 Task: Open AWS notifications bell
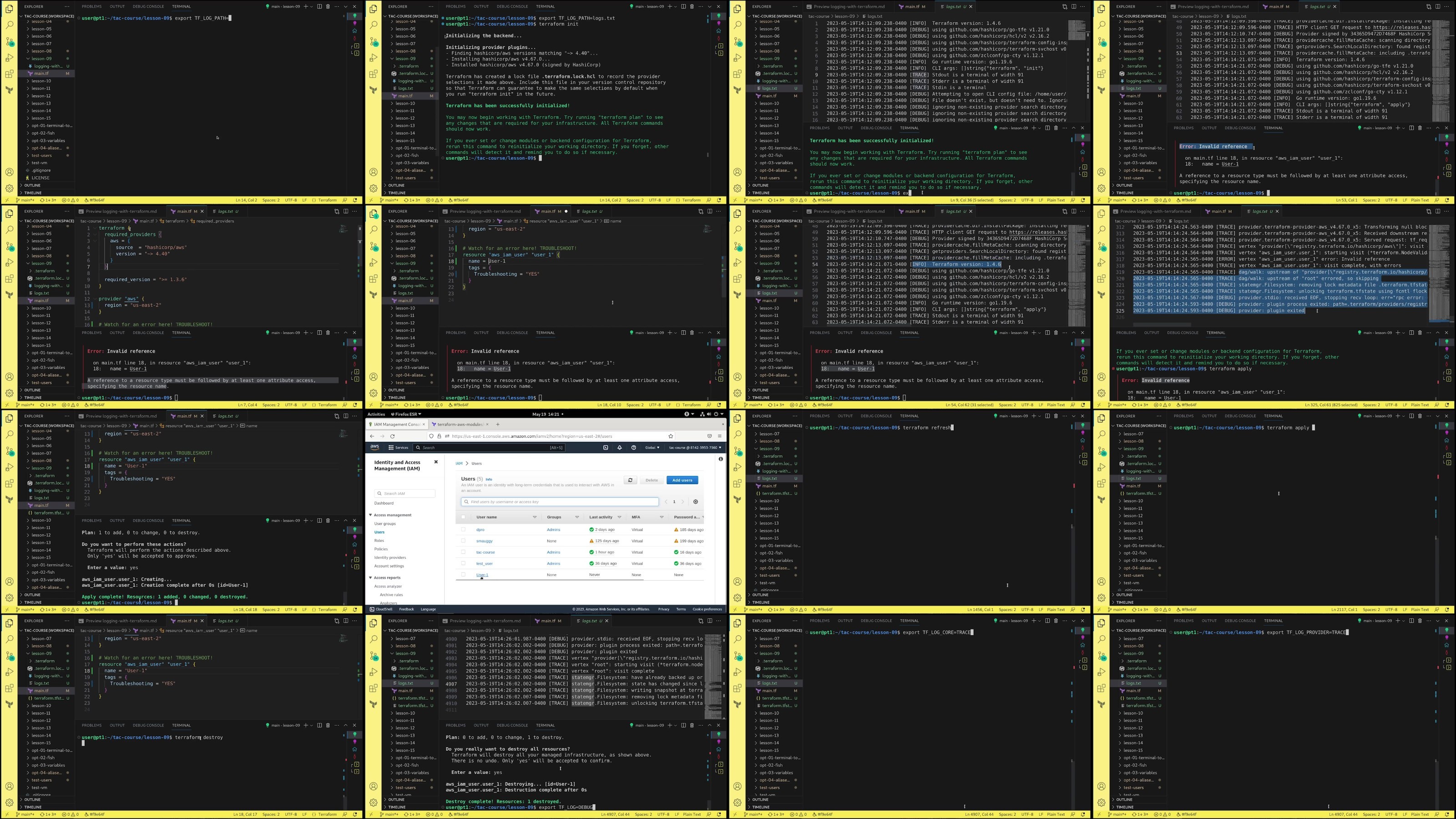(619, 447)
